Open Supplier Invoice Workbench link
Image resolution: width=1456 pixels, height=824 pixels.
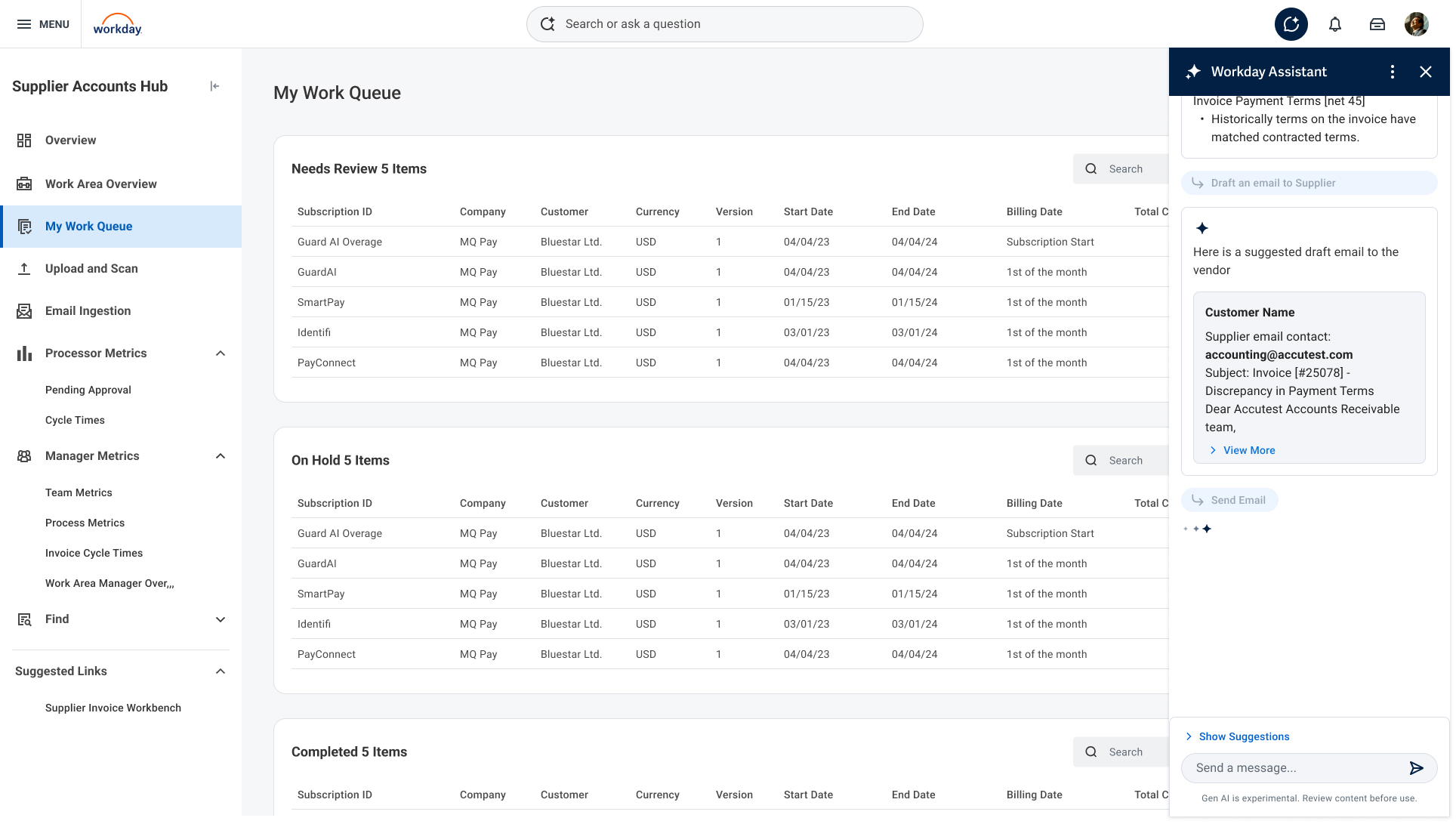point(113,708)
